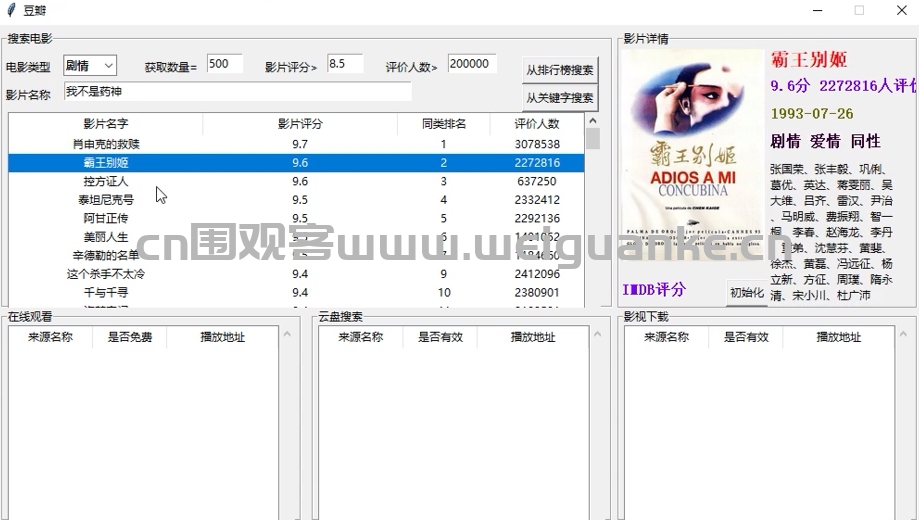Click the 影片名称 field containing 我不是药神

coord(237,91)
